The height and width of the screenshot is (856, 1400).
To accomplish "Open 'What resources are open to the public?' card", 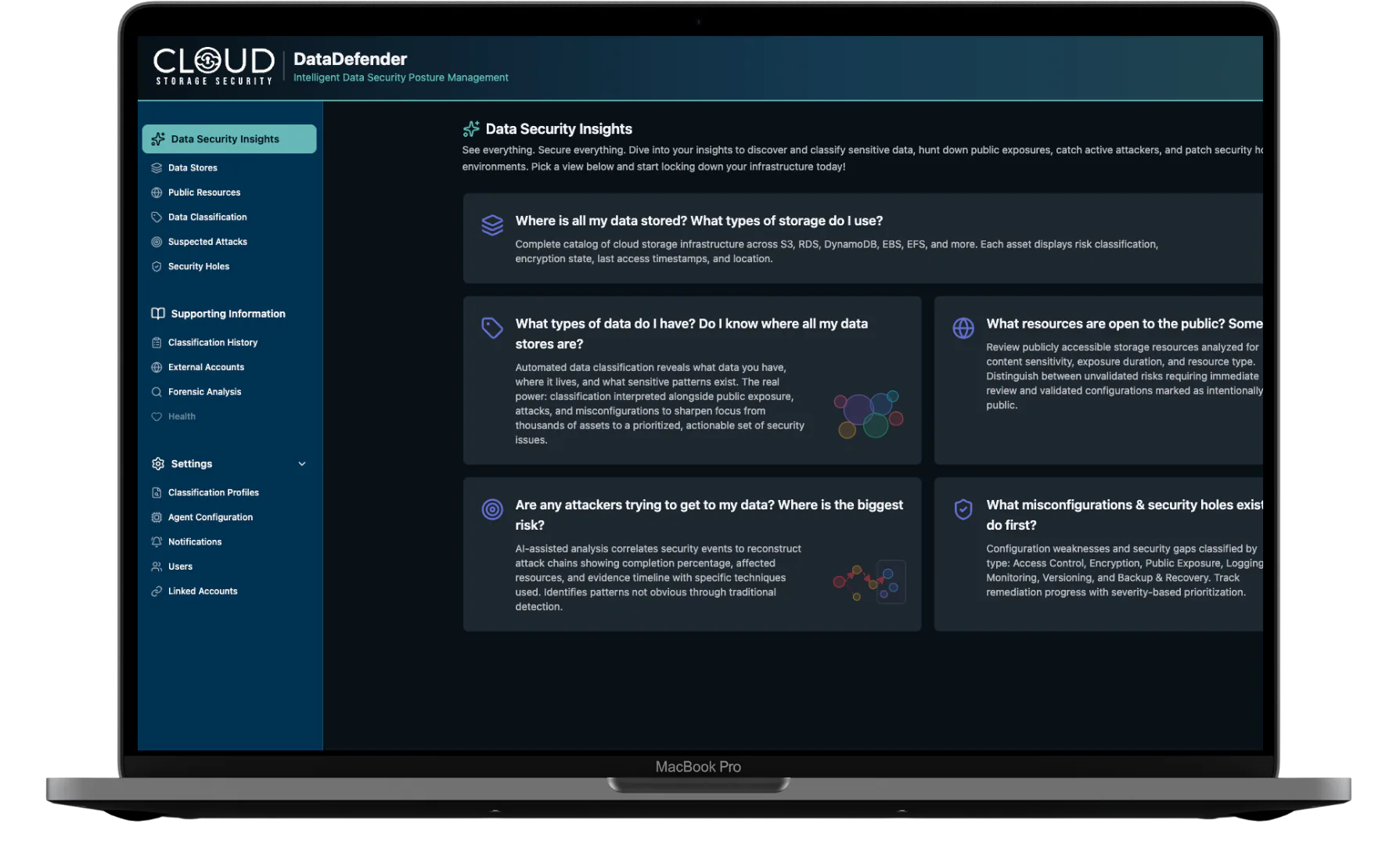I will (x=1099, y=380).
